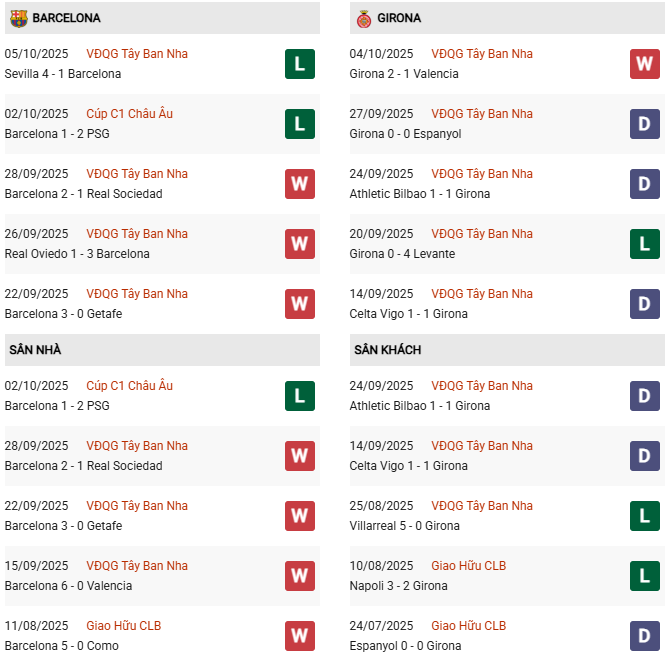The height and width of the screenshot is (658, 666).
Task: Click the loss badge for Napoli 3 - 2 Girona
Action: coord(644,576)
